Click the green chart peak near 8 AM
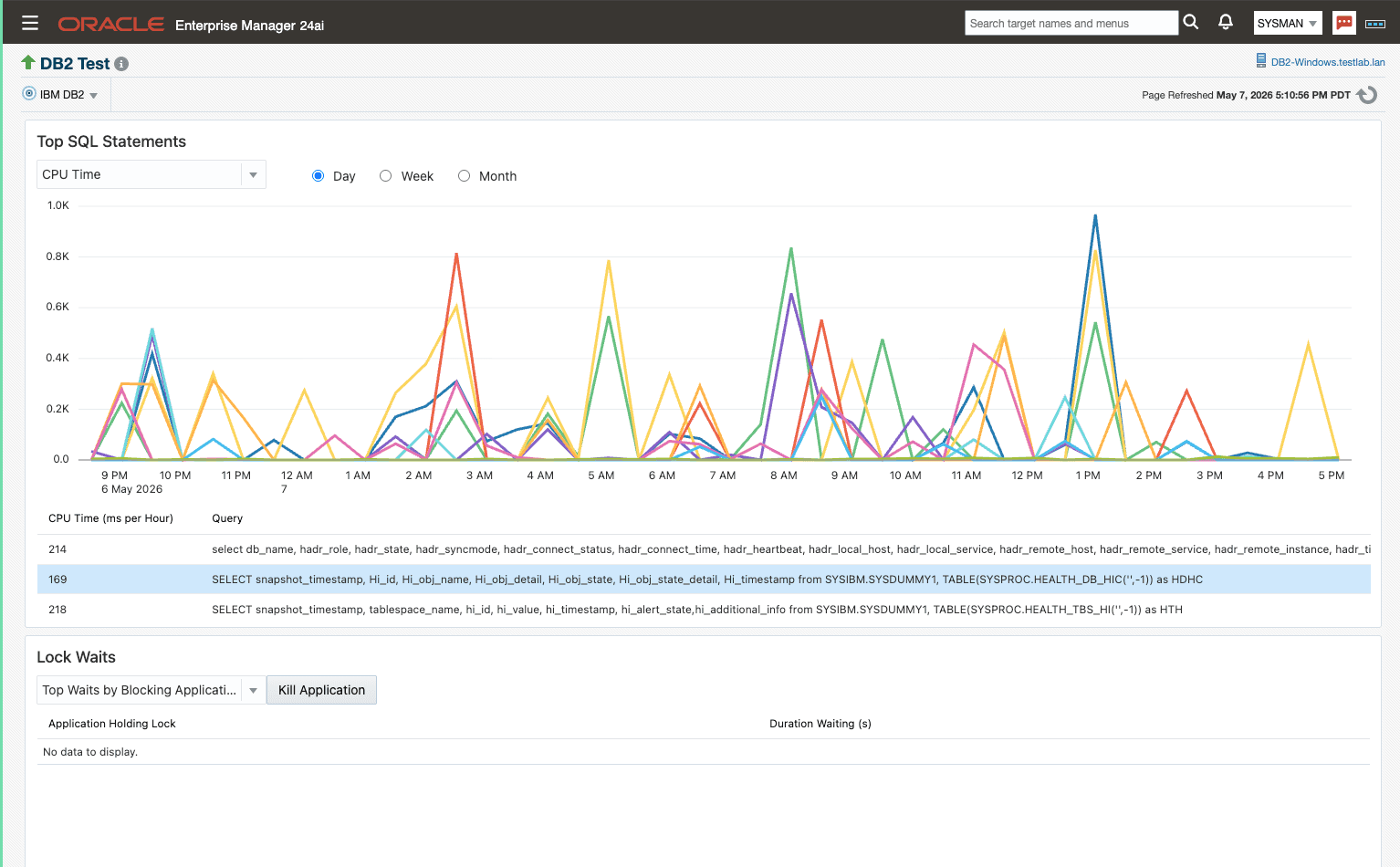 point(790,248)
